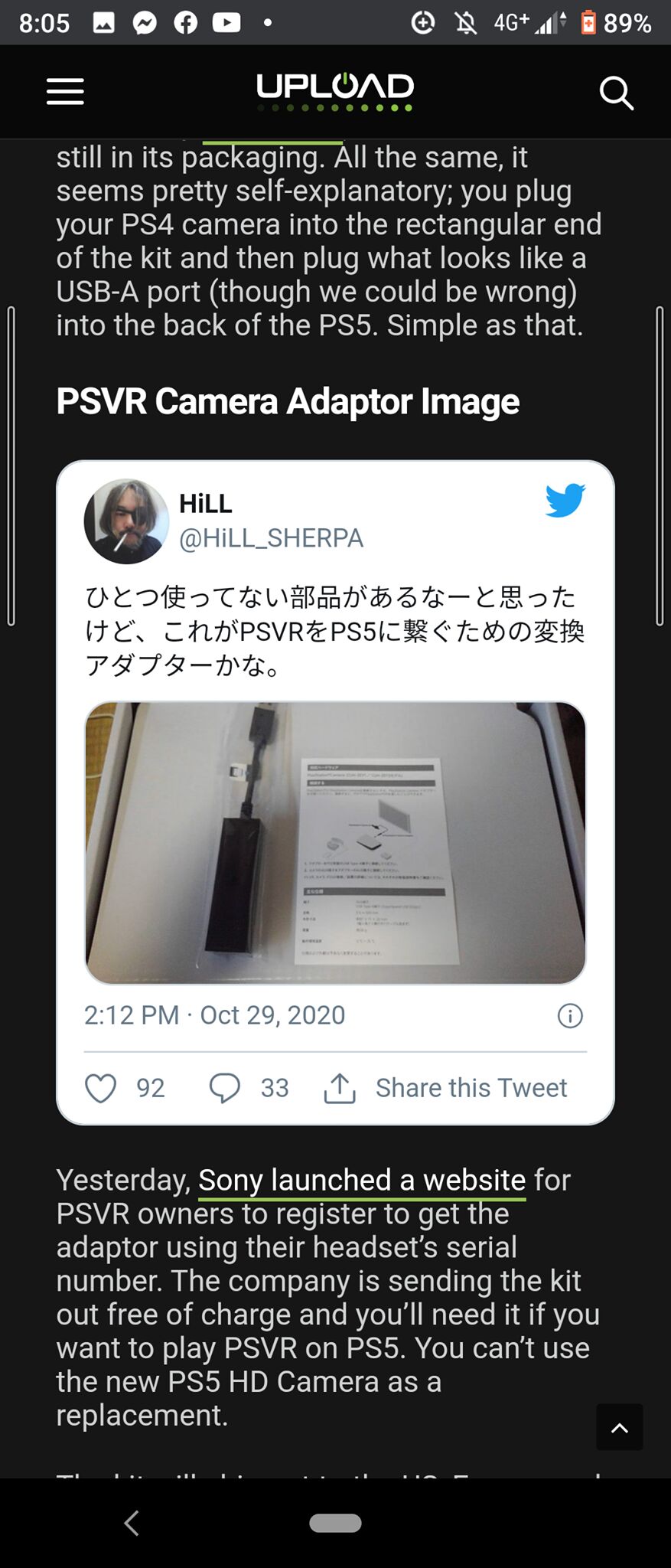
Task: Open the Twitter bird icon
Action: [x=565, y=501]
